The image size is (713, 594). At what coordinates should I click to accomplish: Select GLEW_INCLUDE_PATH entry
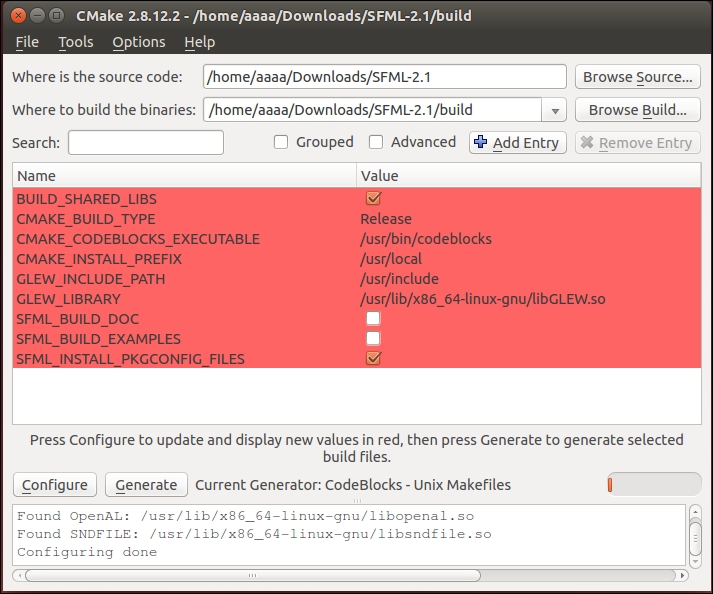point(91,279)
